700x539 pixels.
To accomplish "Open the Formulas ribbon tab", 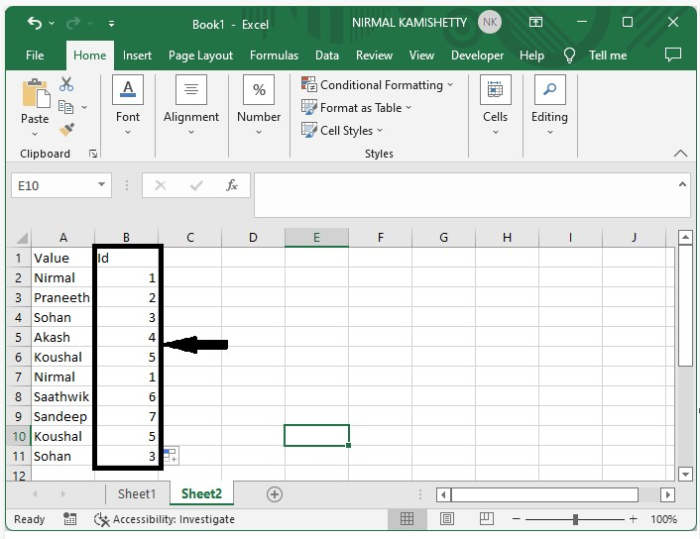I will (x=273, y=55).
